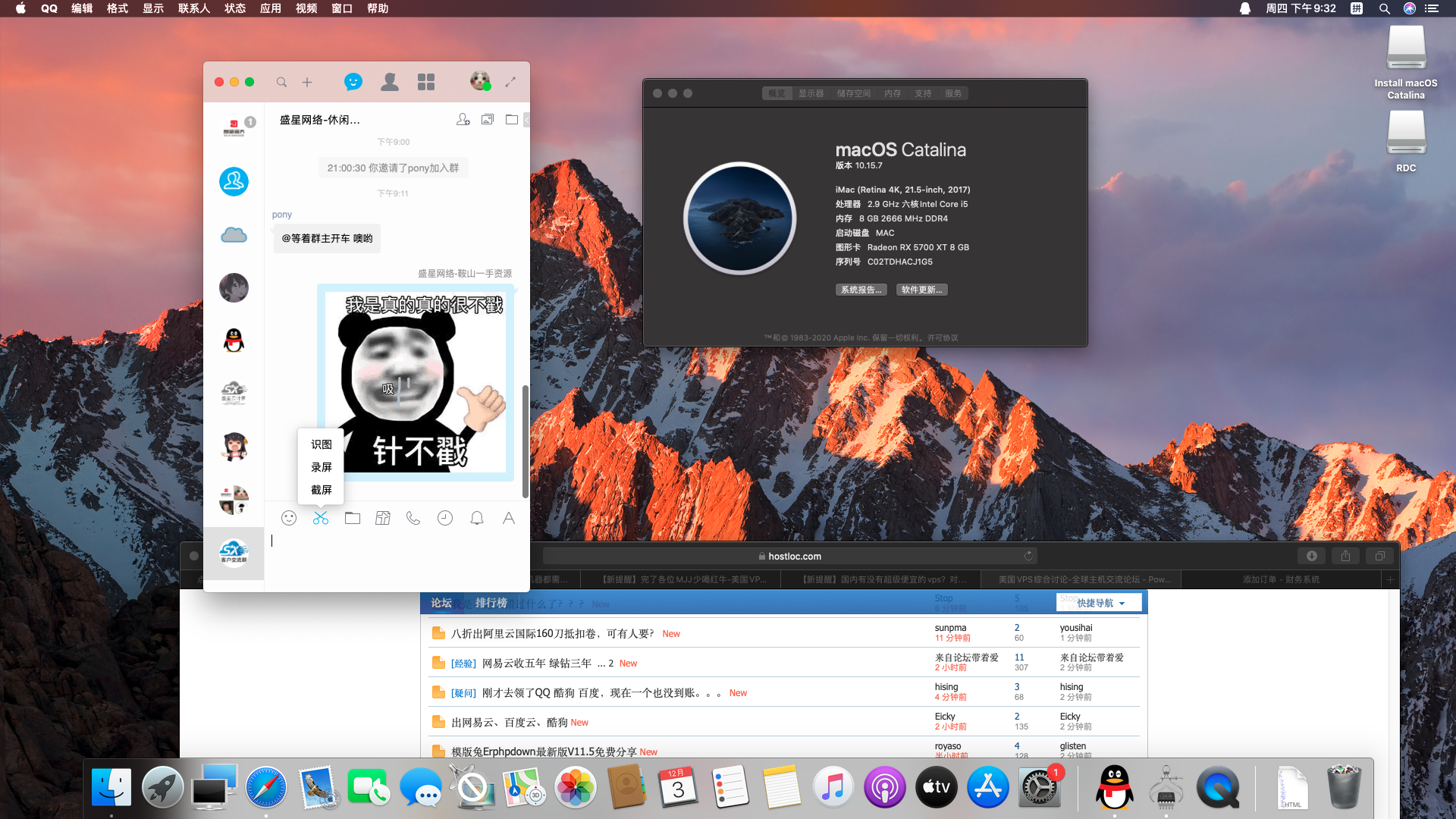Image resolution: width=1456 pixels, height=819 pixels.
Task: Click the Safari address bar showing hostloc.com
Action: 789,556
